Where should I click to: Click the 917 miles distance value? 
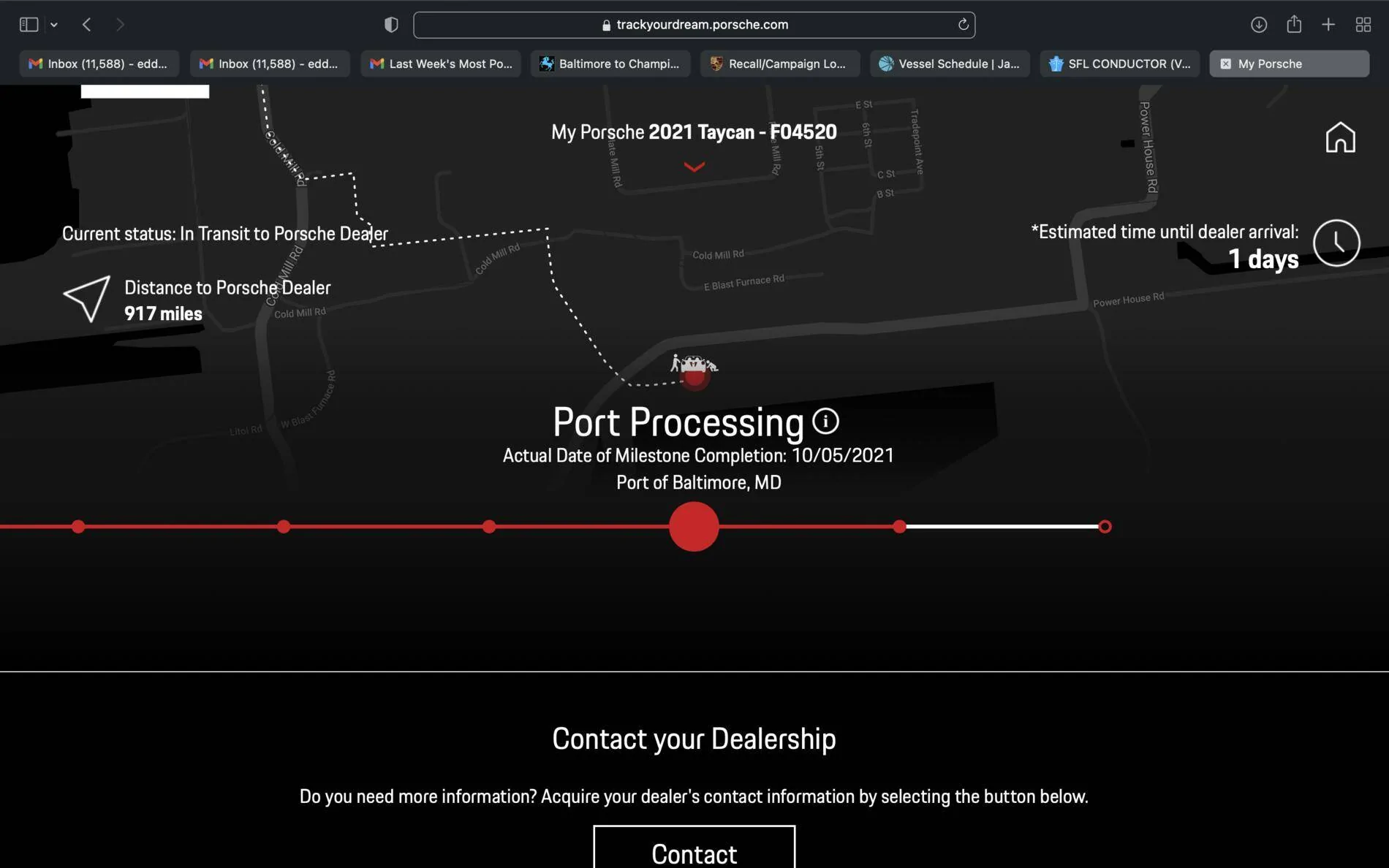[163, 313]
